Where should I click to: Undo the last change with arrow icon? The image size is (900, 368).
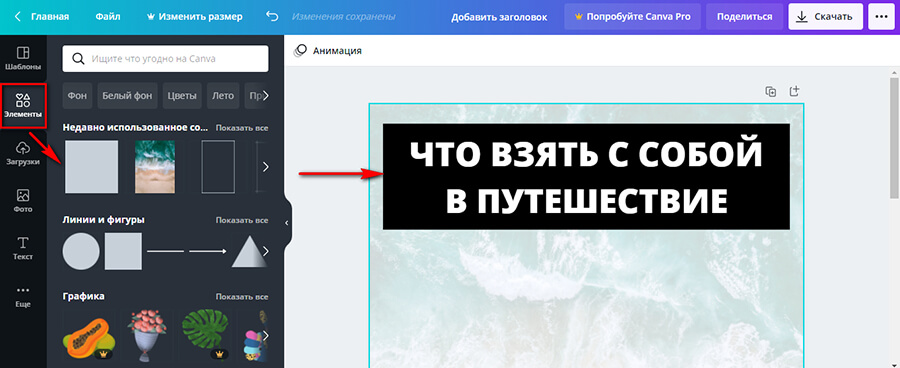tap(272, 17)
